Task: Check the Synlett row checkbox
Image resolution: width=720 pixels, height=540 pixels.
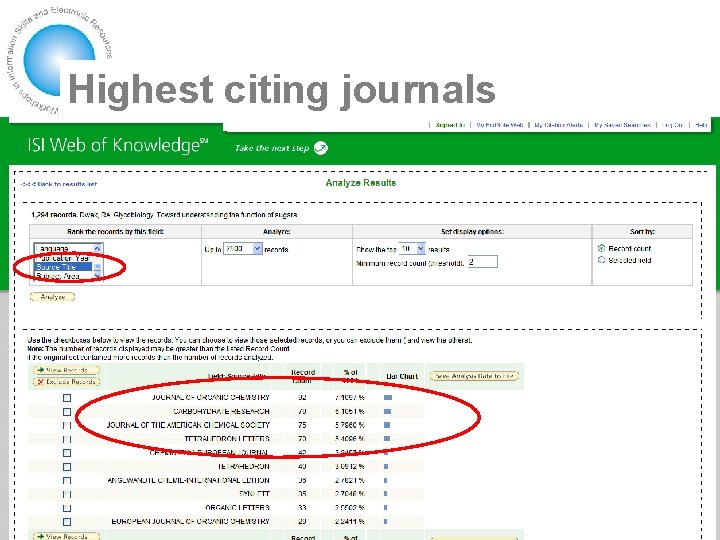Action: point(67,494)
